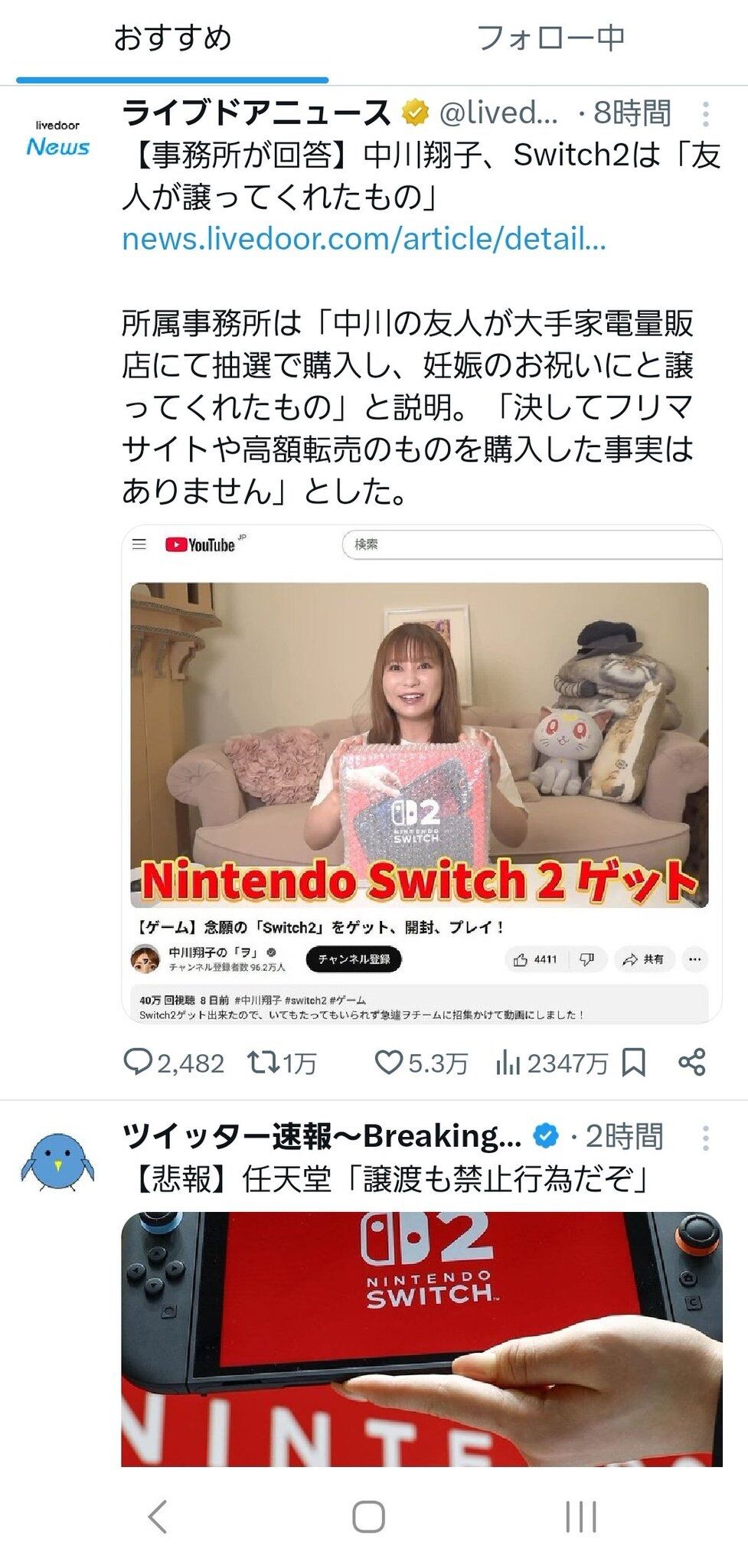Like the livedoor News tweet
This screenshot has width=748, height=1568.
click(421, 1063)
